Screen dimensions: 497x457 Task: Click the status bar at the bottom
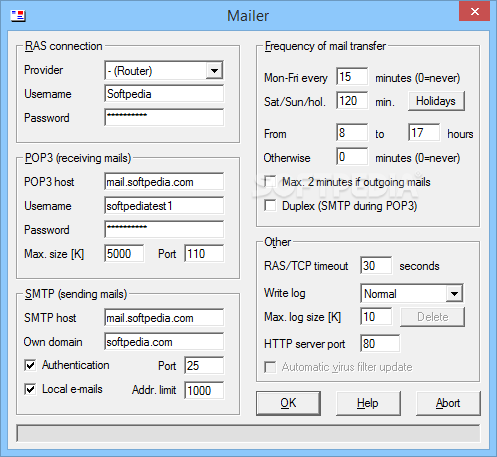[x=248, y=433]
